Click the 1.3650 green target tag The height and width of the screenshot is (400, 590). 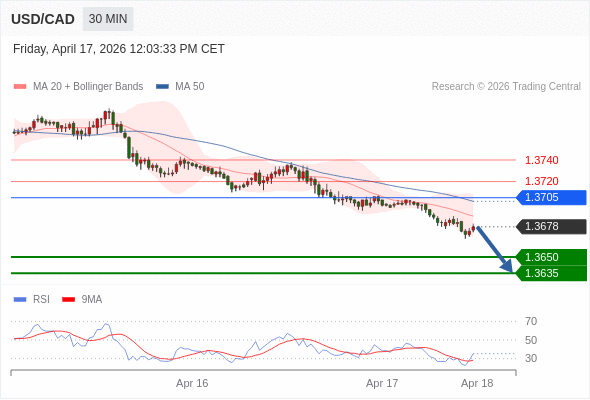(x=551, y=257)
